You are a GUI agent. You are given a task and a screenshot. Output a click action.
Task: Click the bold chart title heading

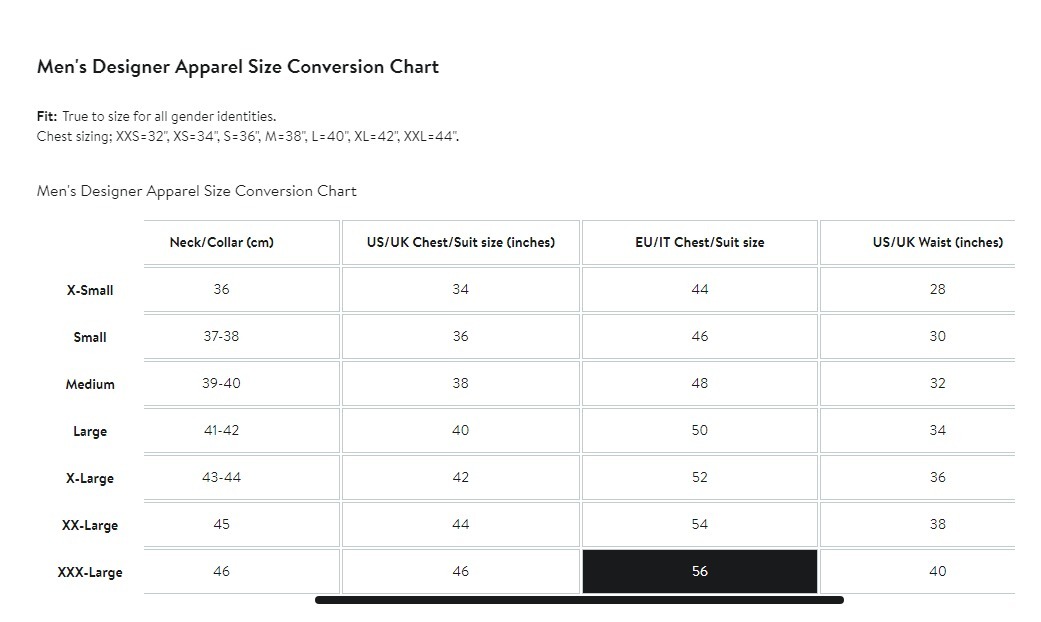pos(238,67)
